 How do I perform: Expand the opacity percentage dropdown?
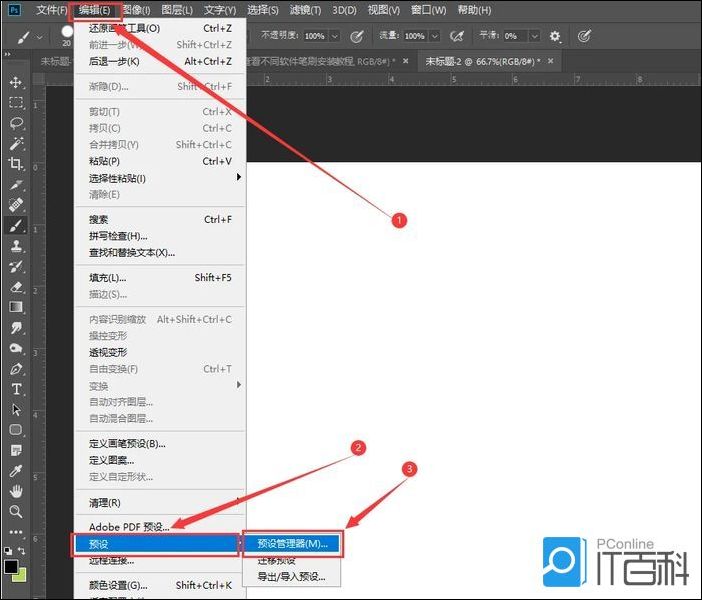[x=334, y=36]
